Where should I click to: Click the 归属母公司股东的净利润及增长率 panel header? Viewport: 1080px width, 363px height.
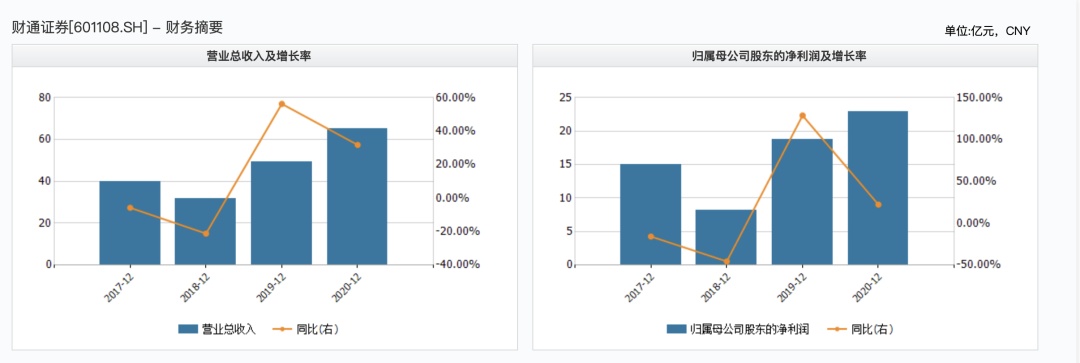point(785,56)
